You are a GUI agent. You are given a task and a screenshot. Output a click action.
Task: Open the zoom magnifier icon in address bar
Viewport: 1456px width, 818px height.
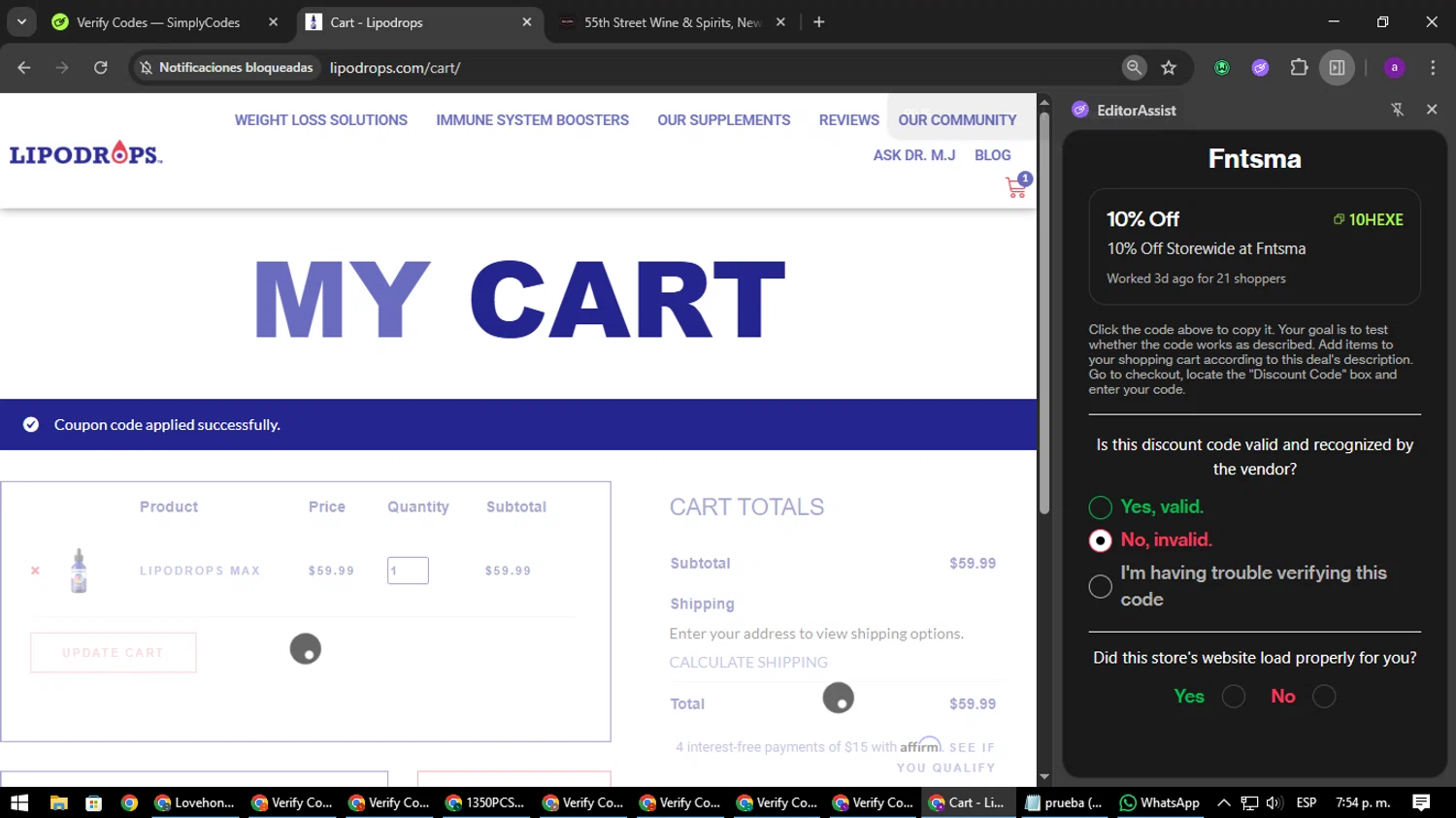point(1134,68)
